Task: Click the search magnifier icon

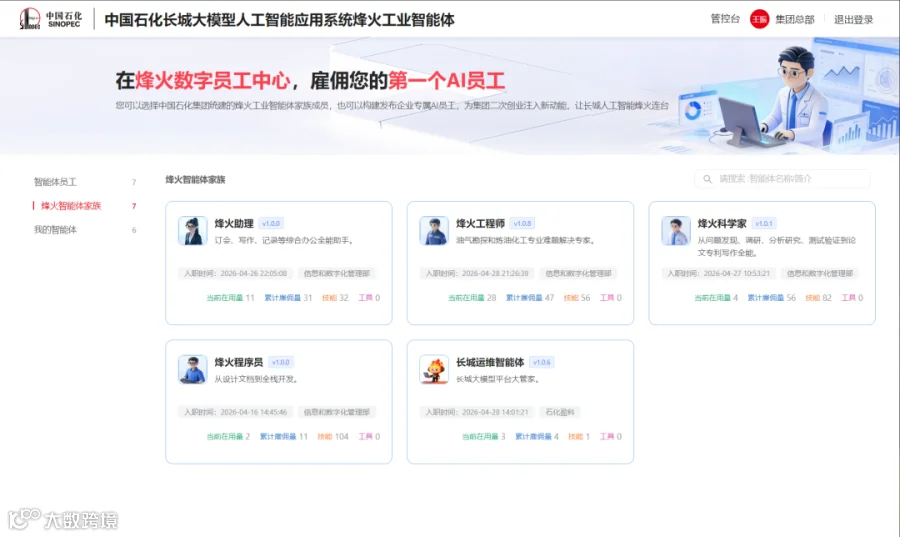Action: [707, 179]
